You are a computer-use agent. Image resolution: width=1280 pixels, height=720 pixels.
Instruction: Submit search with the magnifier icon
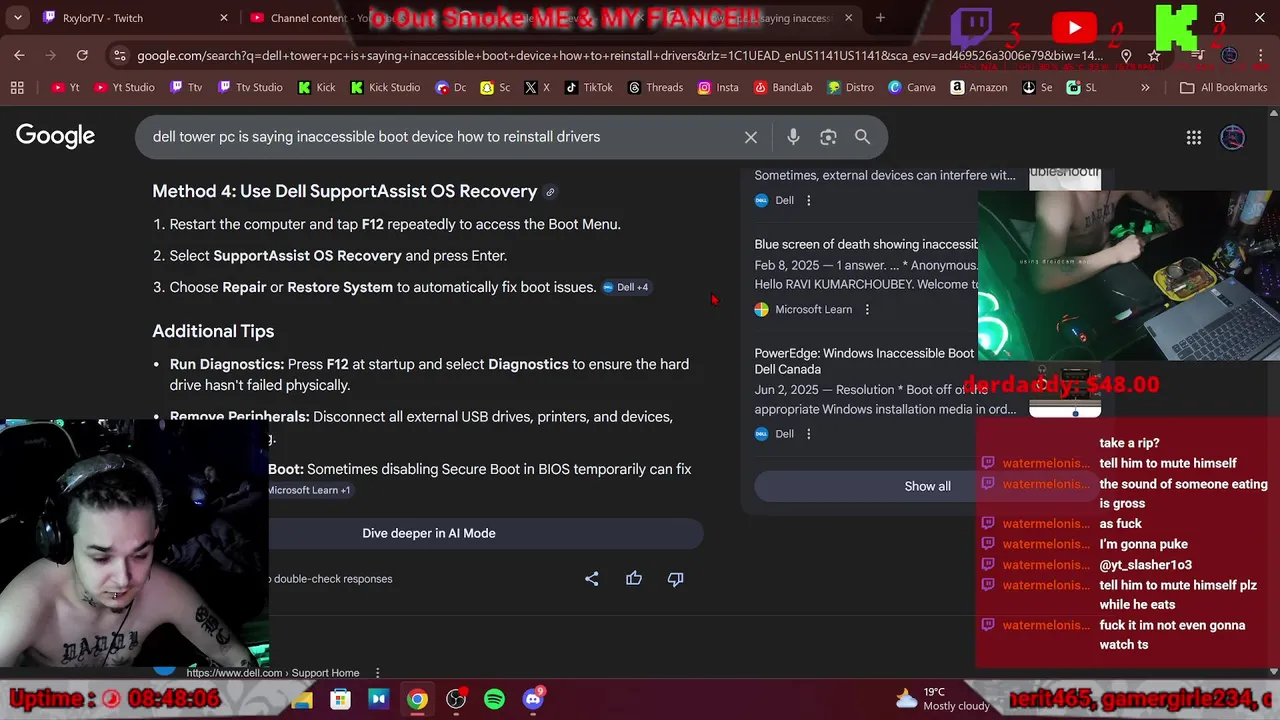pos(862,137)
